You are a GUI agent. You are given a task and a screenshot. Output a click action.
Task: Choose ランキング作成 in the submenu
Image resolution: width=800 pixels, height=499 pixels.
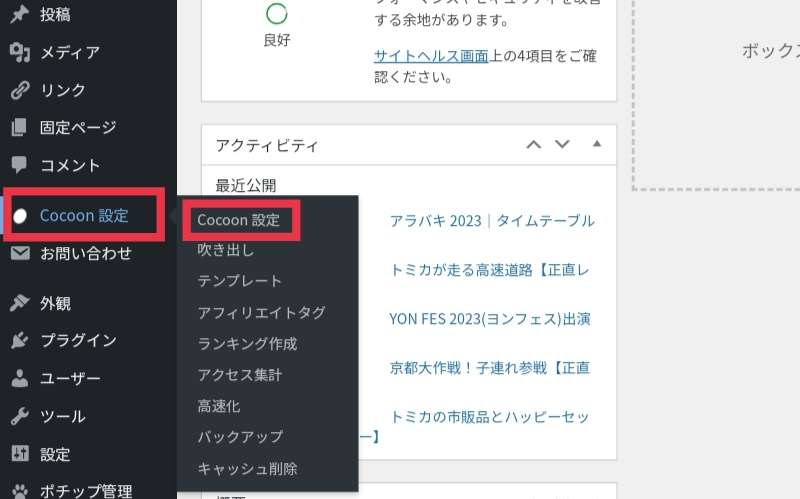[247, 343]
